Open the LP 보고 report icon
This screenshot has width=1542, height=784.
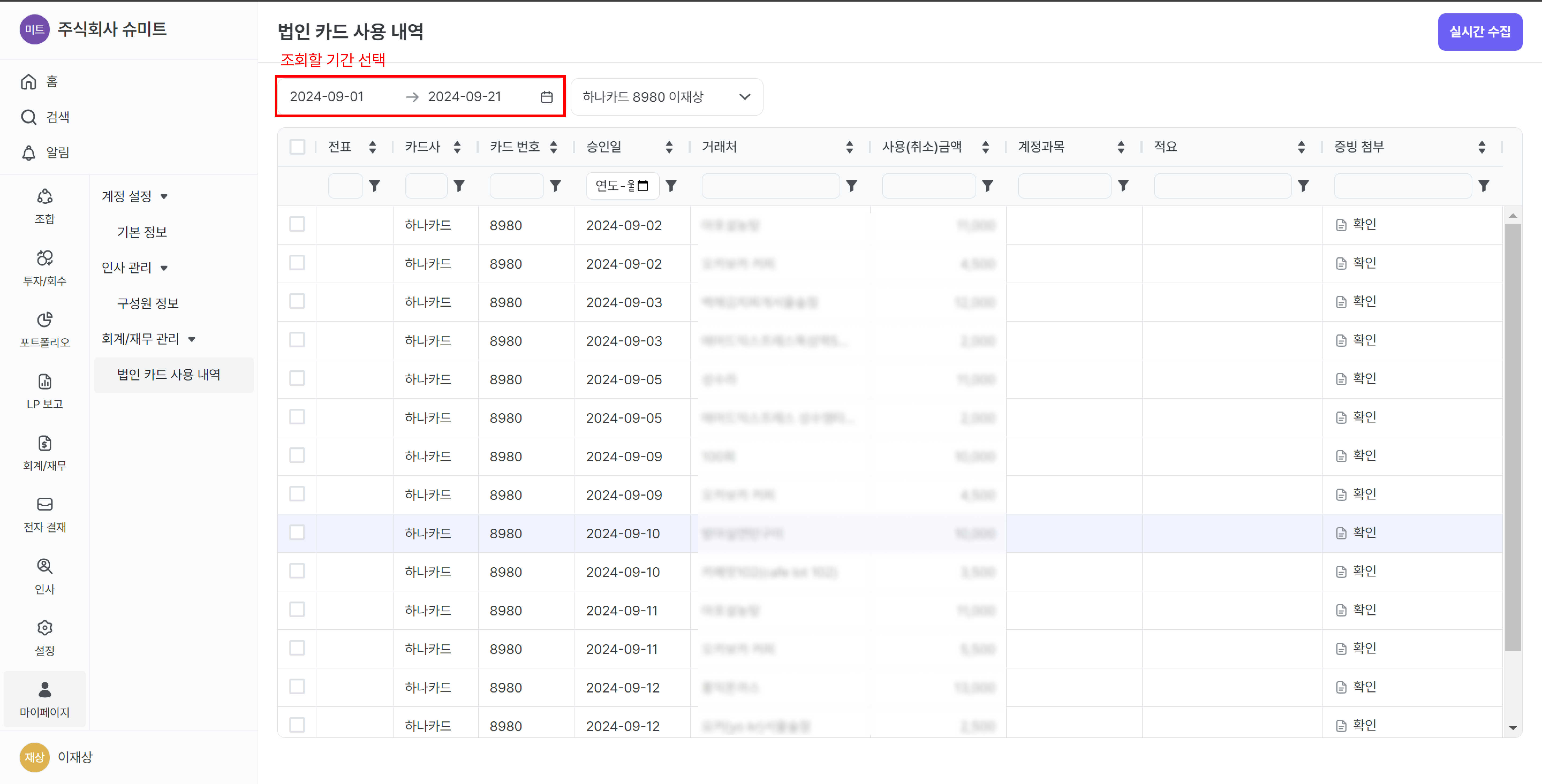[x=45, y=381]
